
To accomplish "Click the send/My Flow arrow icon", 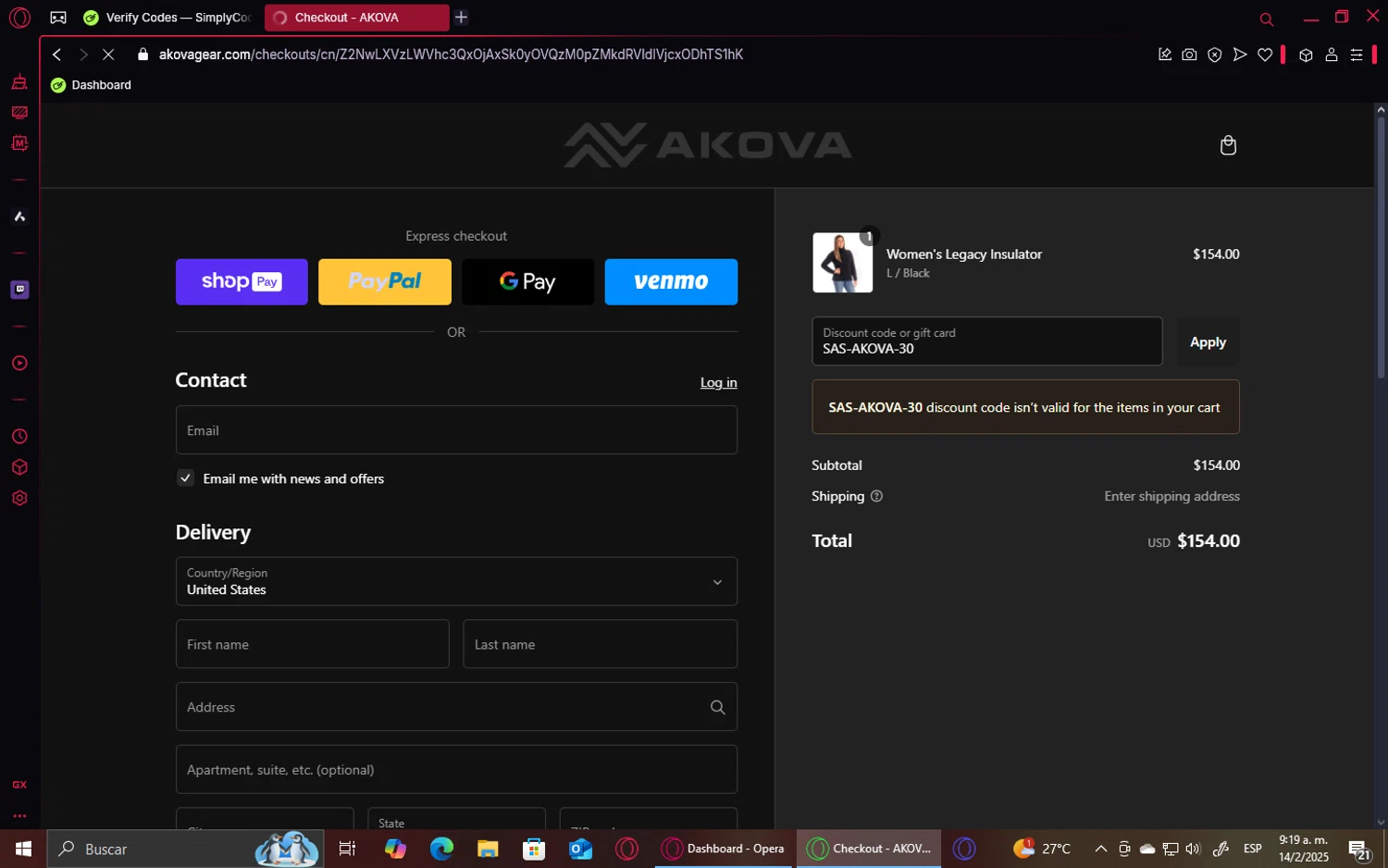I will 1240,55.
